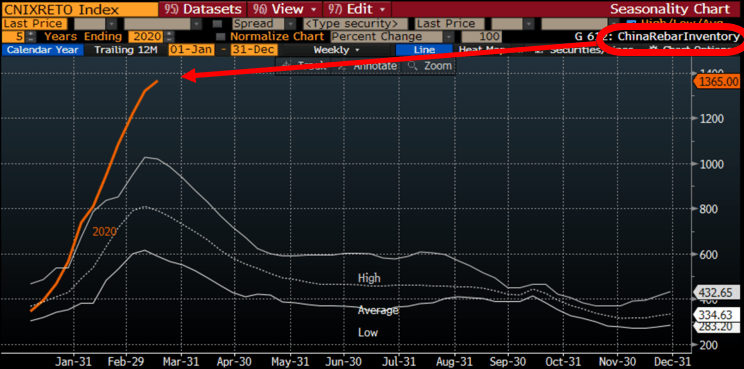Image resolution: width=744 pixels, height=369 pixels.
Task: Click the Low line label
Action: pyautogui.click(x=368, y=332)
